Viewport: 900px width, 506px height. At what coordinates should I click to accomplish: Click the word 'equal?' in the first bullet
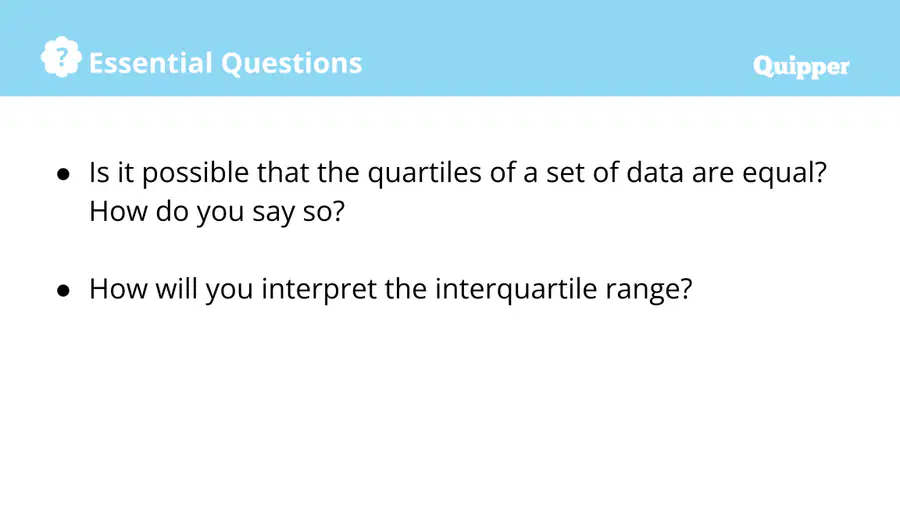[785, 173]
